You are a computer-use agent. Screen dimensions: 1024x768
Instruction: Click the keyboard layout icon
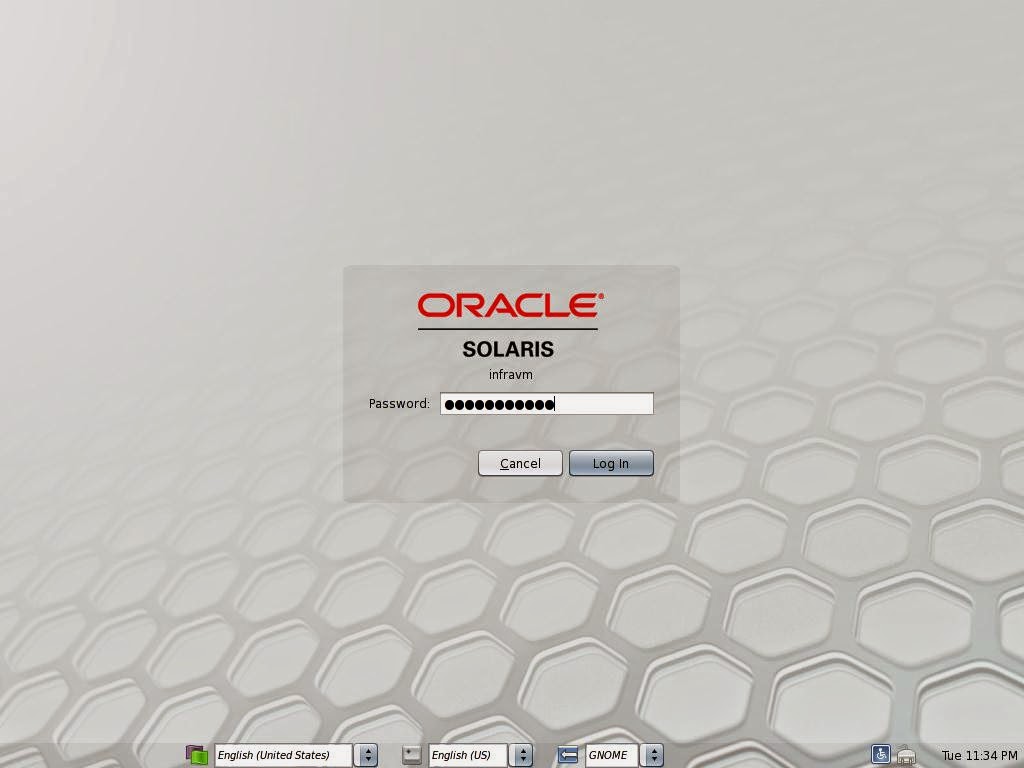tap(411, 755)
